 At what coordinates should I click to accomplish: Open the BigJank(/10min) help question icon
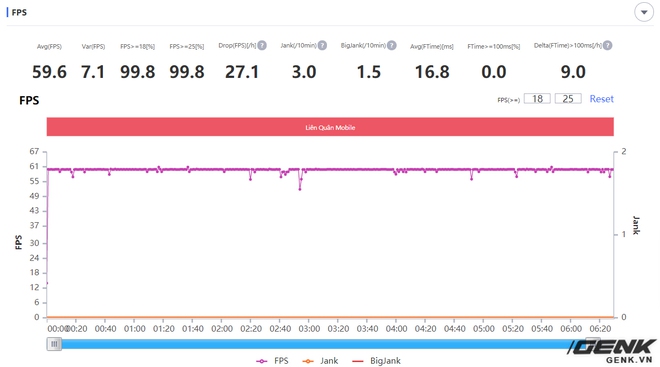point(391,45)
